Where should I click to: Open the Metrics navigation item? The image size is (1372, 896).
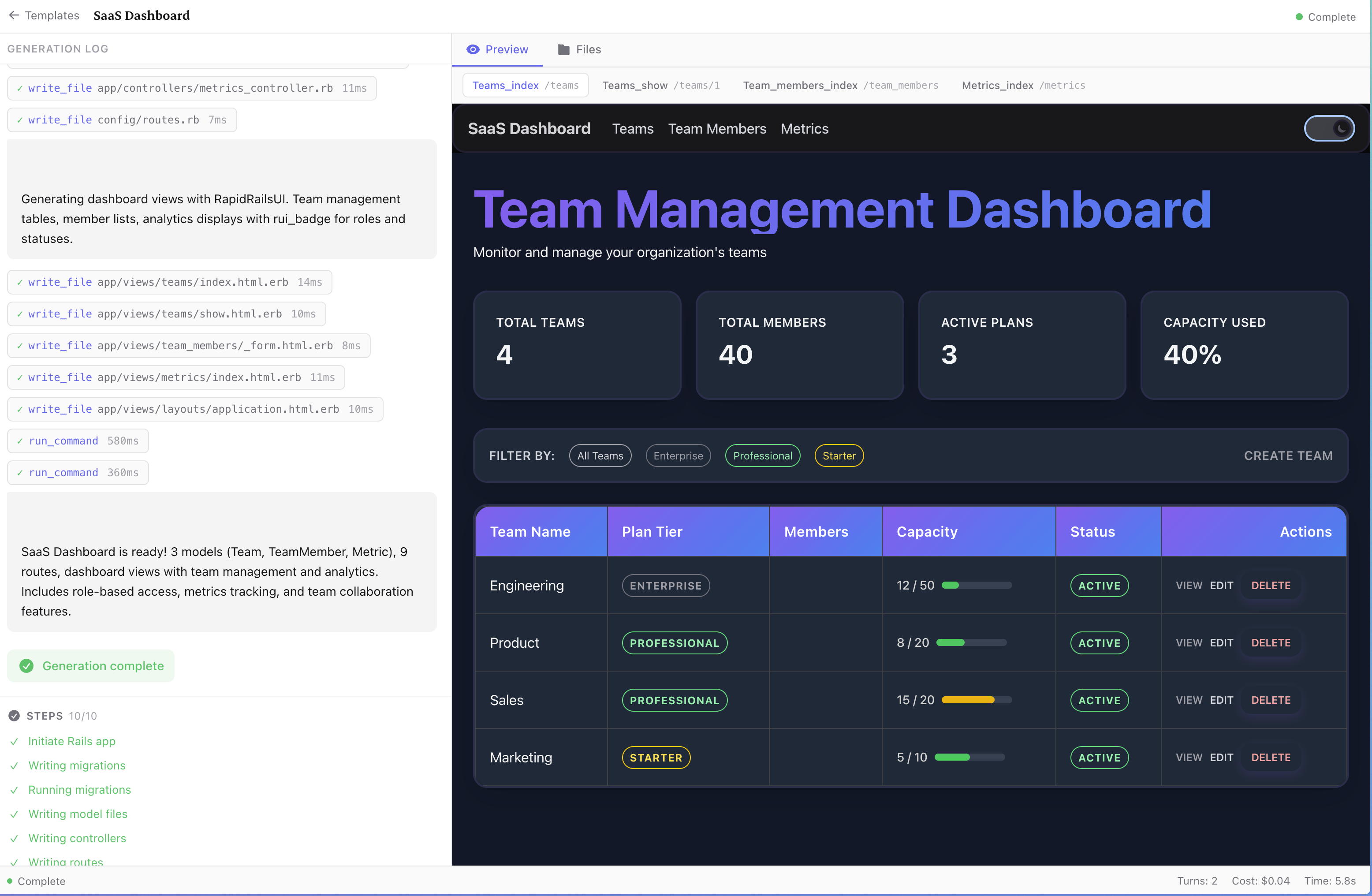click(804, 129)
